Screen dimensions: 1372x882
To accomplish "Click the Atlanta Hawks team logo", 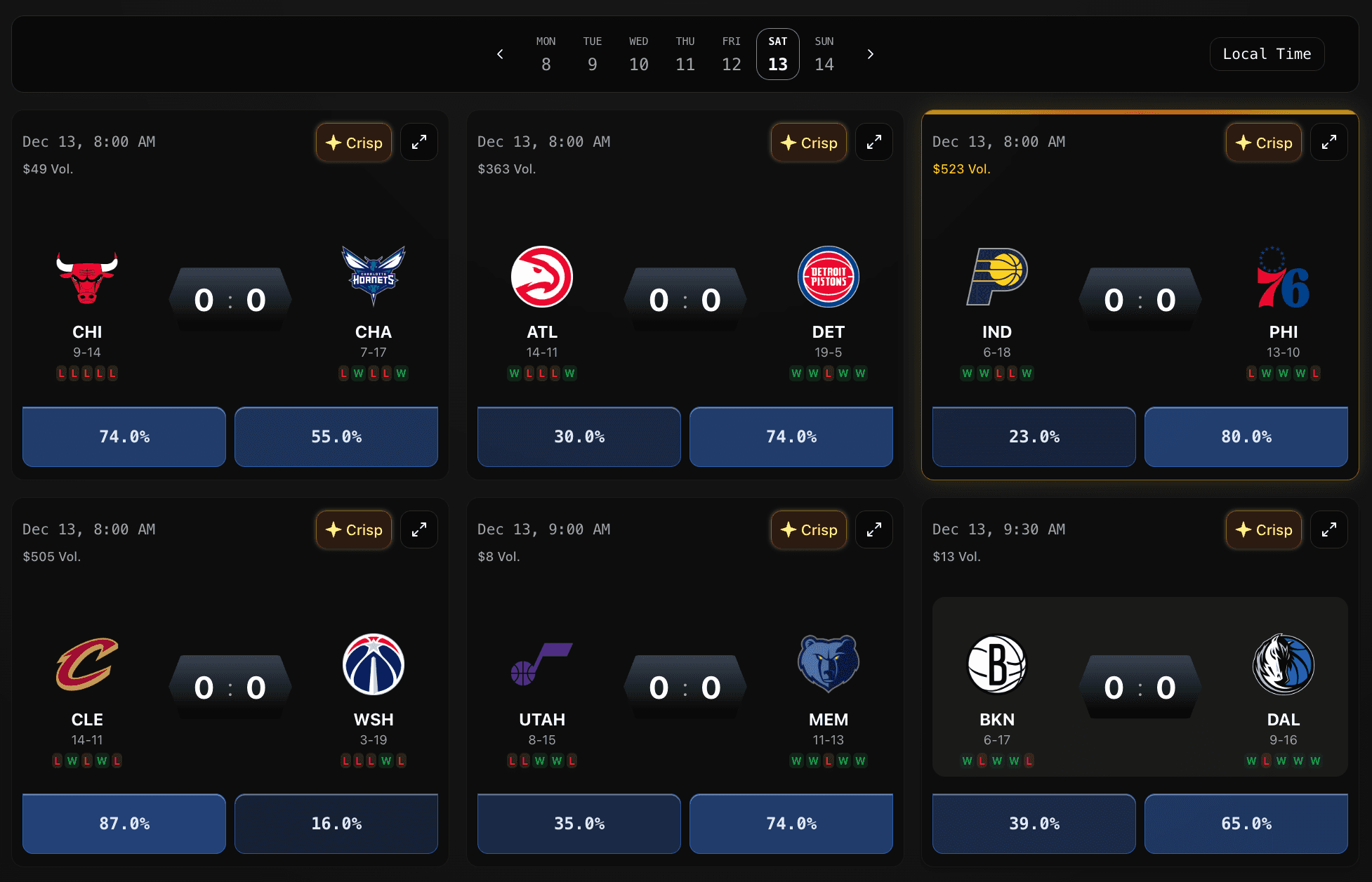I will [x=542, y=277].
